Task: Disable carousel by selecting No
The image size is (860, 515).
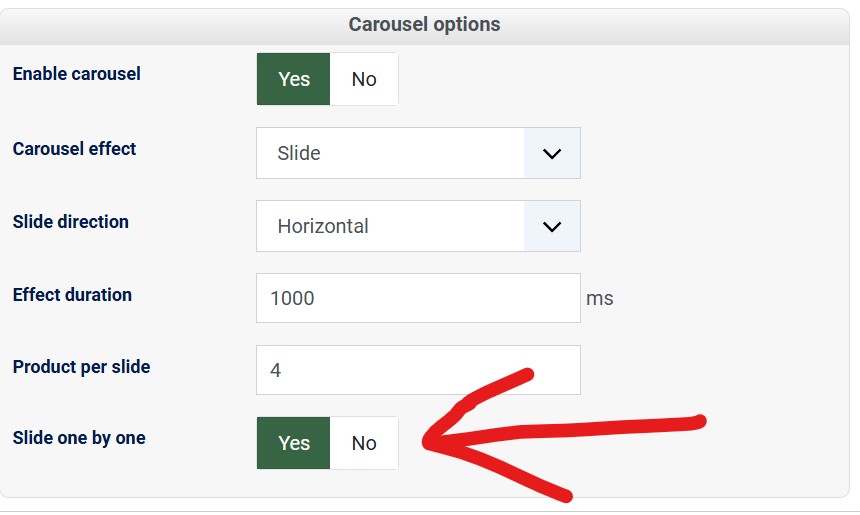Action: click(364, 79)
